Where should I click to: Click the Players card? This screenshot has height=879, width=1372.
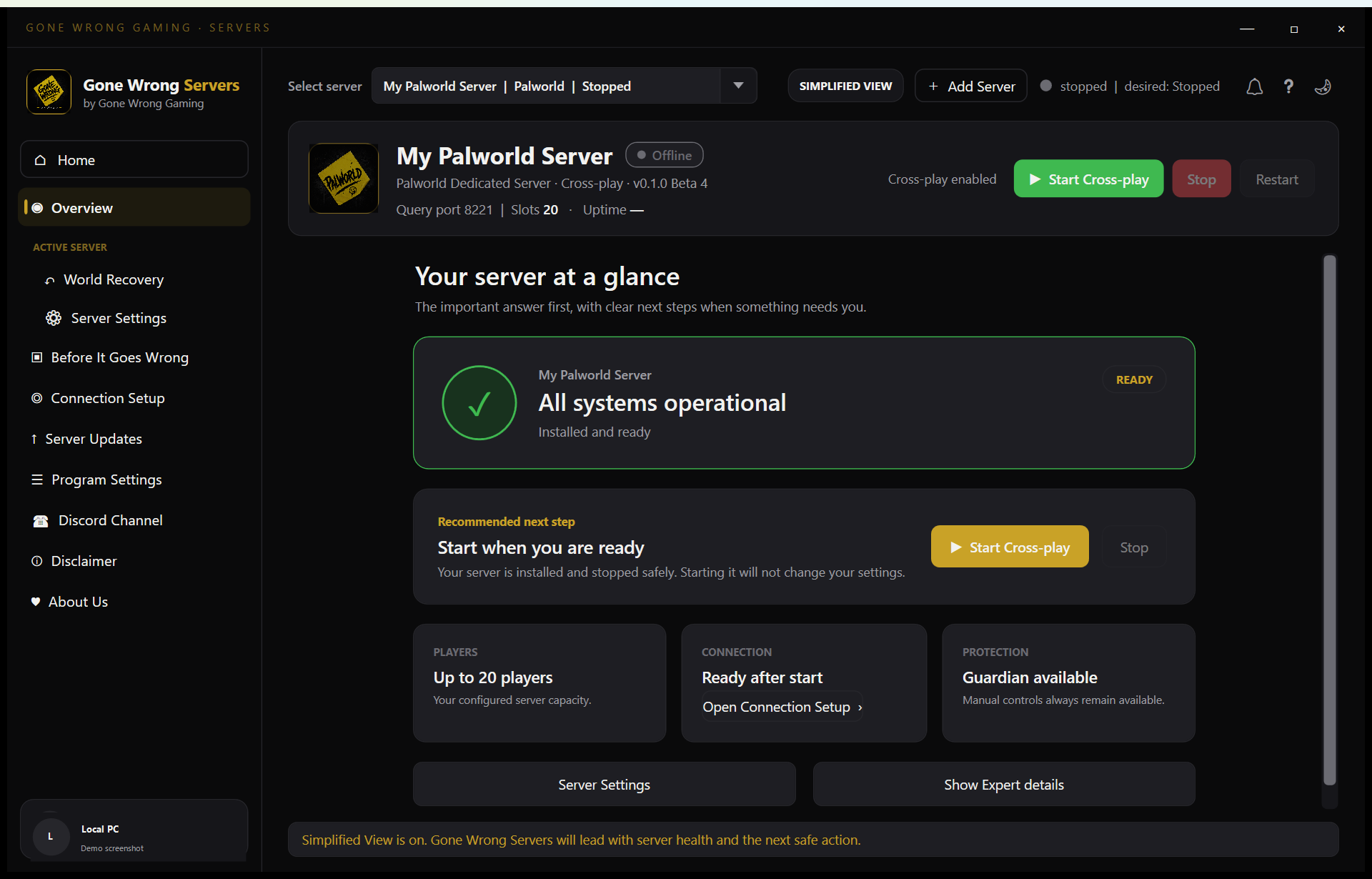[540, 682]
